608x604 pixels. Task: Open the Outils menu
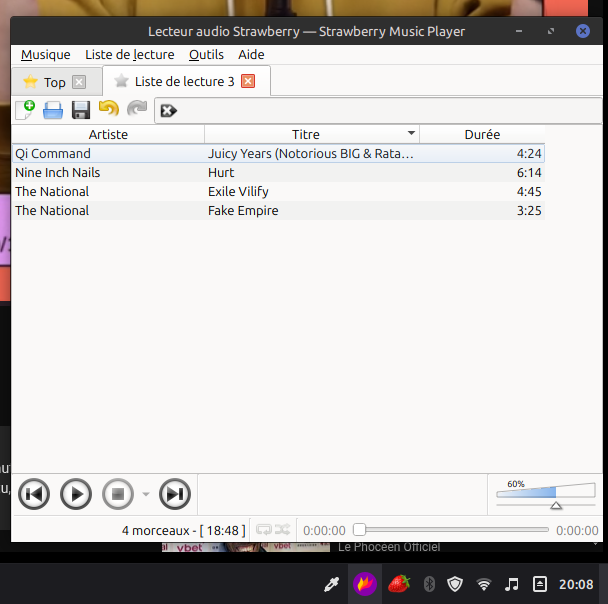(x=206, y=55)
